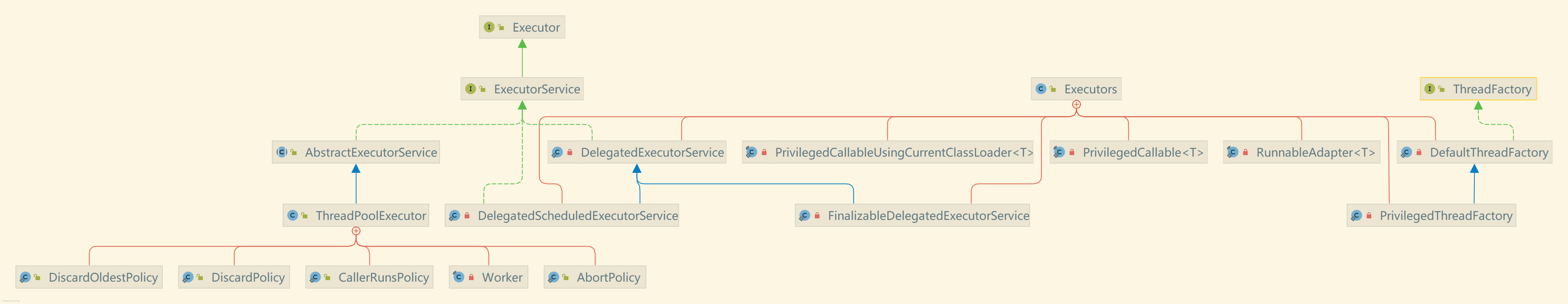Click the green public icon on ThreadPoolExecutor

pyautogui.click(x=304, y=216)
